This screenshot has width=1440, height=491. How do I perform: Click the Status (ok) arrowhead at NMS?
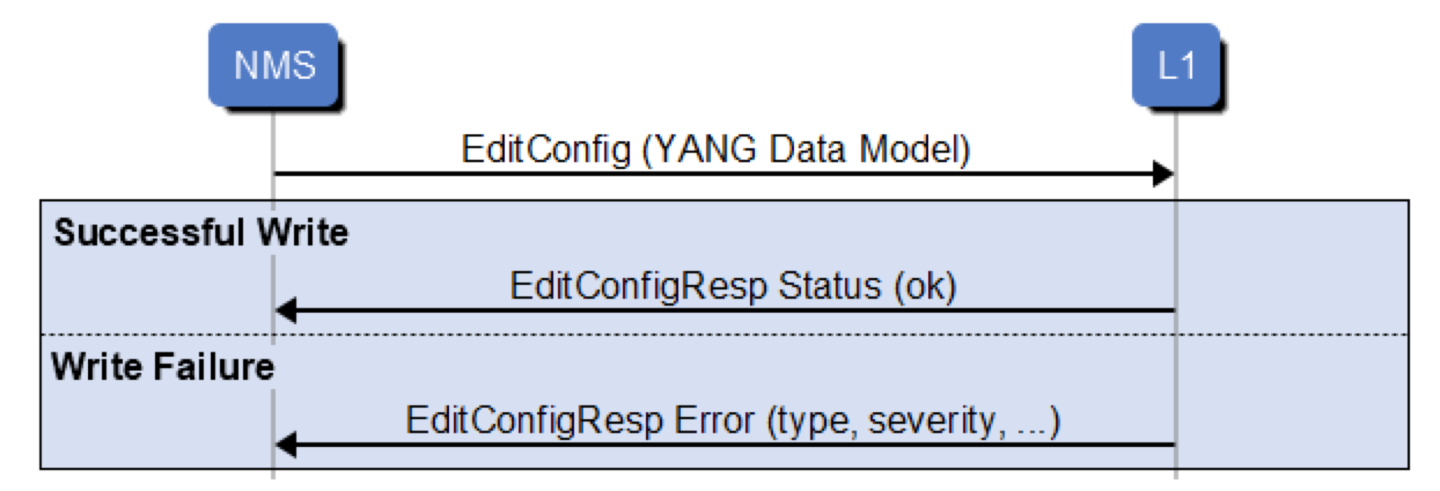(x=286, y=311)
